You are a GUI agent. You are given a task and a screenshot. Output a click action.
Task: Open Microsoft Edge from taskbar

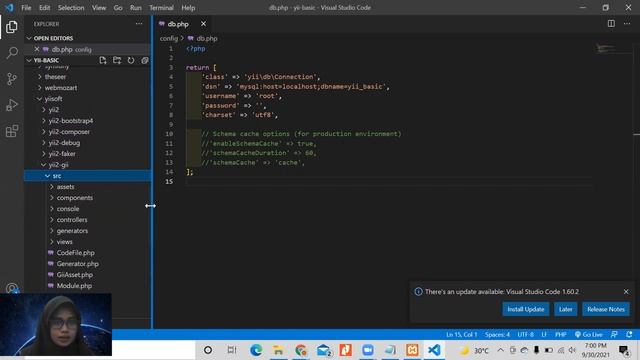tap(256, 350)
